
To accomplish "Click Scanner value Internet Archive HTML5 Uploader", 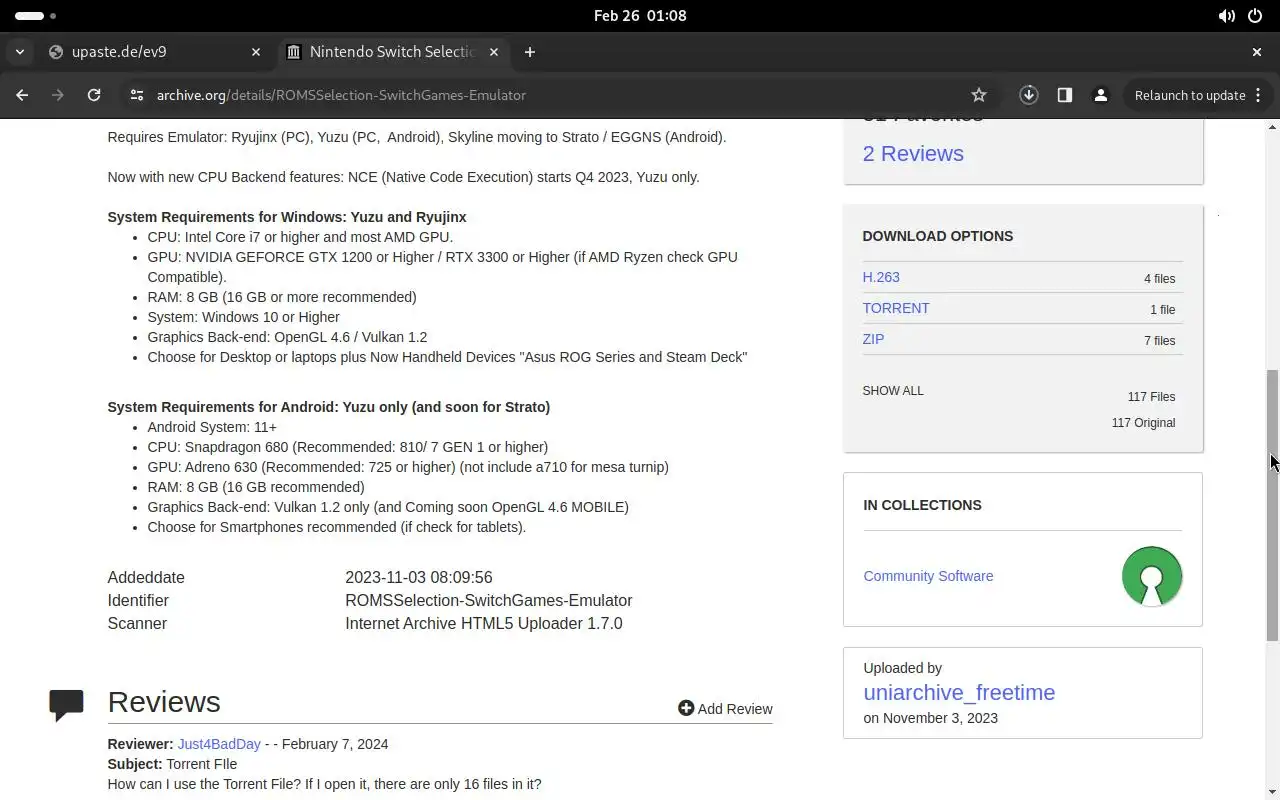I will pyautogui.click(x=484, y=623).
